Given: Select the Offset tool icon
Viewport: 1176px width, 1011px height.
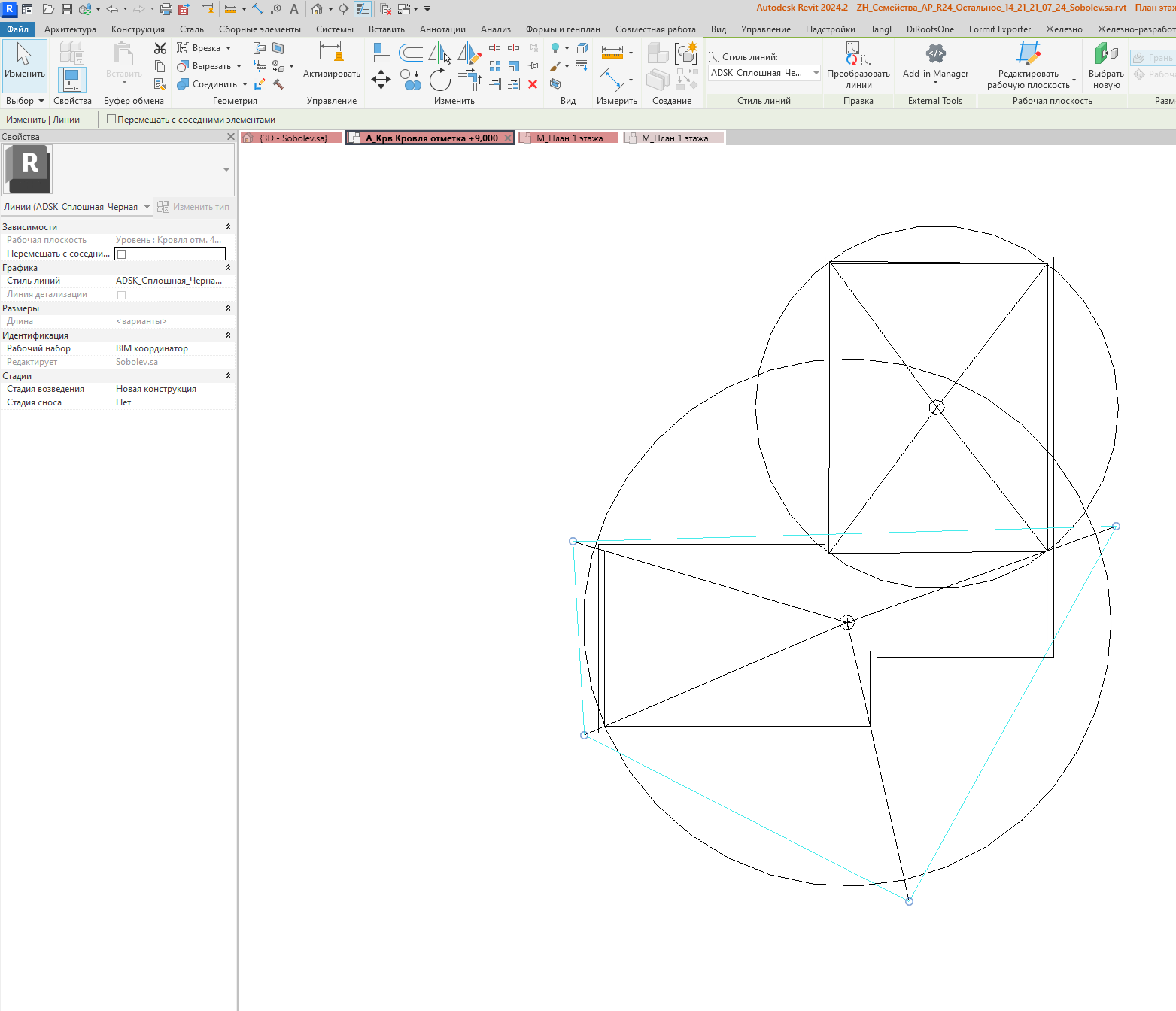Looking at the screenshot, I should [410, 53].
